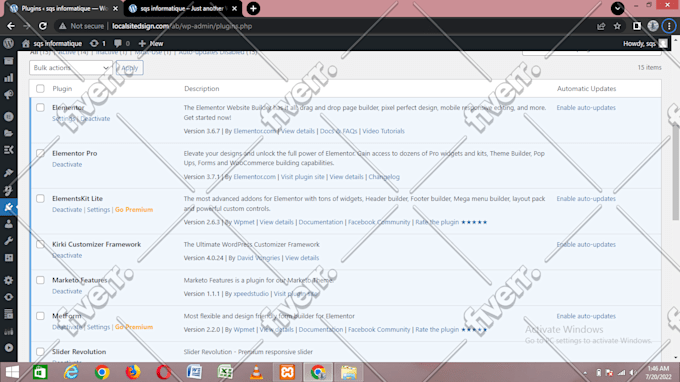Tick the Elementor Pro plugin checkbox
Image resolution: width=680 pixels, height=382 pixels.
point(40,153)
